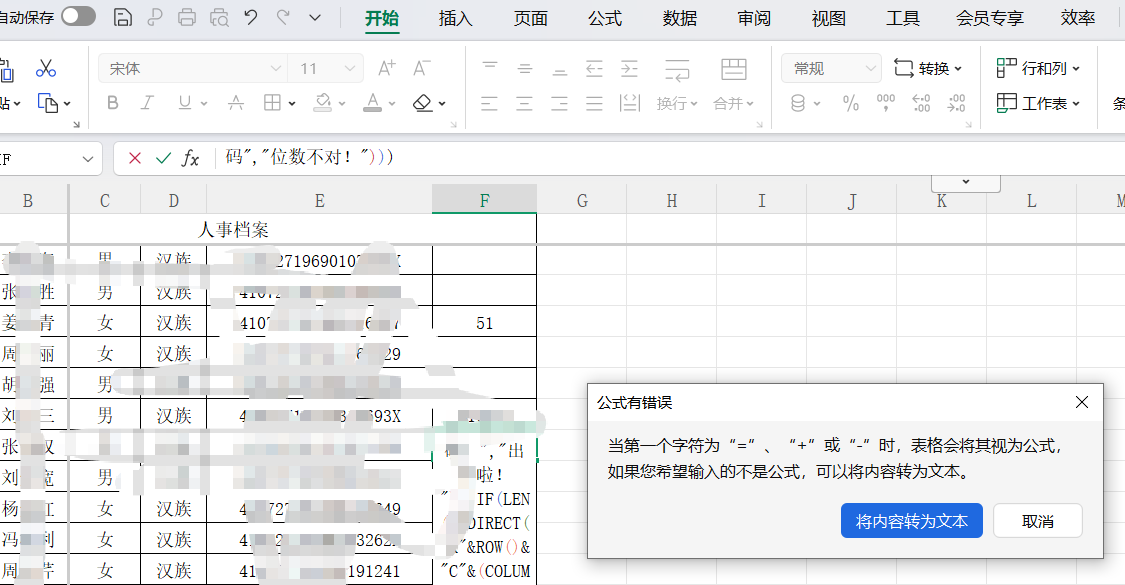
Task: Open the 公式 ribbon tab
Action: click(x=604, y=18)
